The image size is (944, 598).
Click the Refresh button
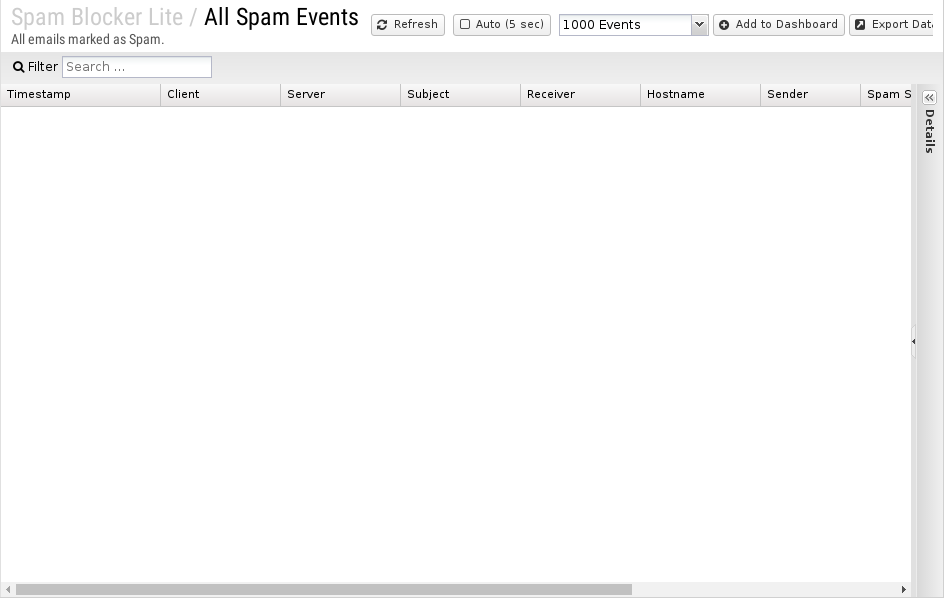[408, 25]
